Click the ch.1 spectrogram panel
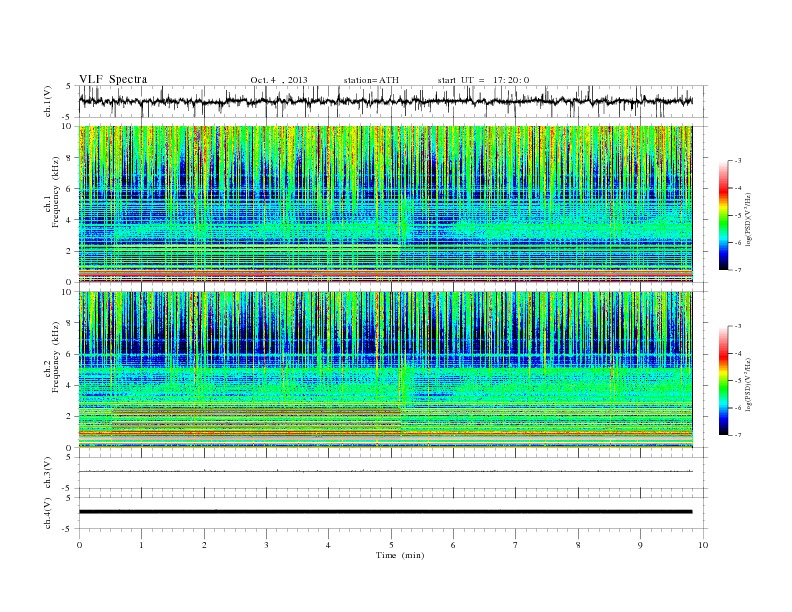The width and height of the screenshot is (792, 612). (x=385, y=204)
